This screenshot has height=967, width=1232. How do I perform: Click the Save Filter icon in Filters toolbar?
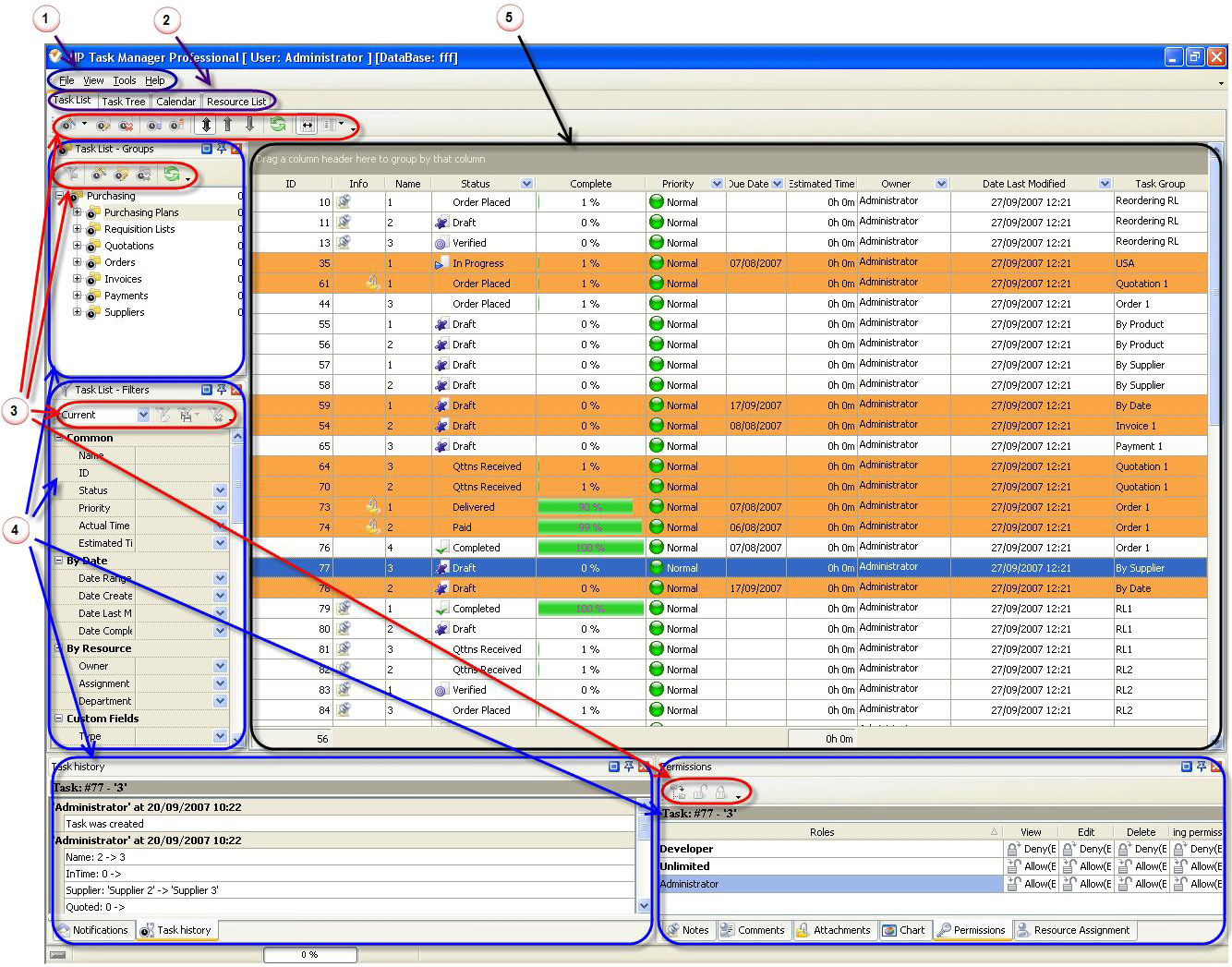(x=186, y=415)
